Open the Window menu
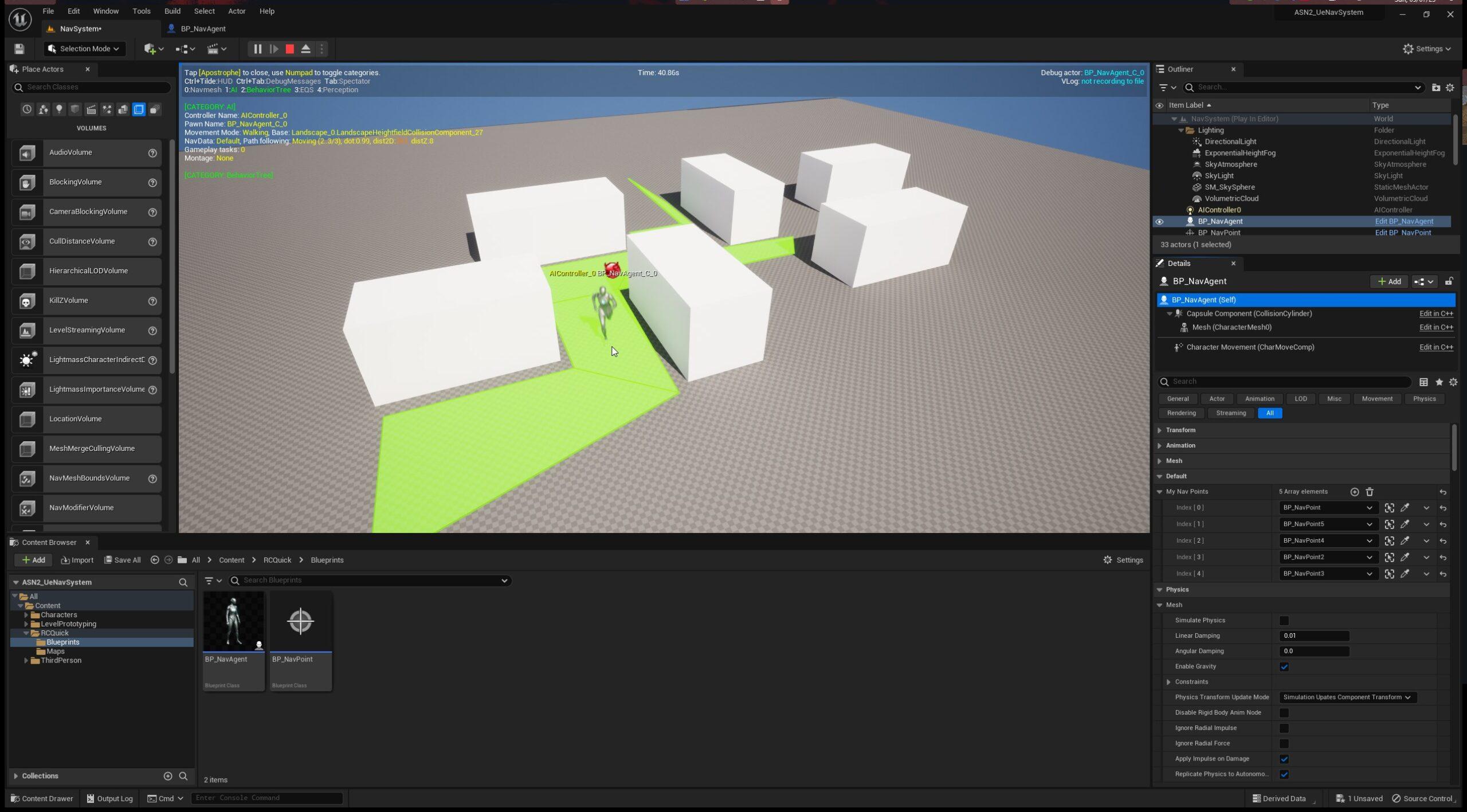This screenshot has width=1467, height=812. [x=106, y=11]
